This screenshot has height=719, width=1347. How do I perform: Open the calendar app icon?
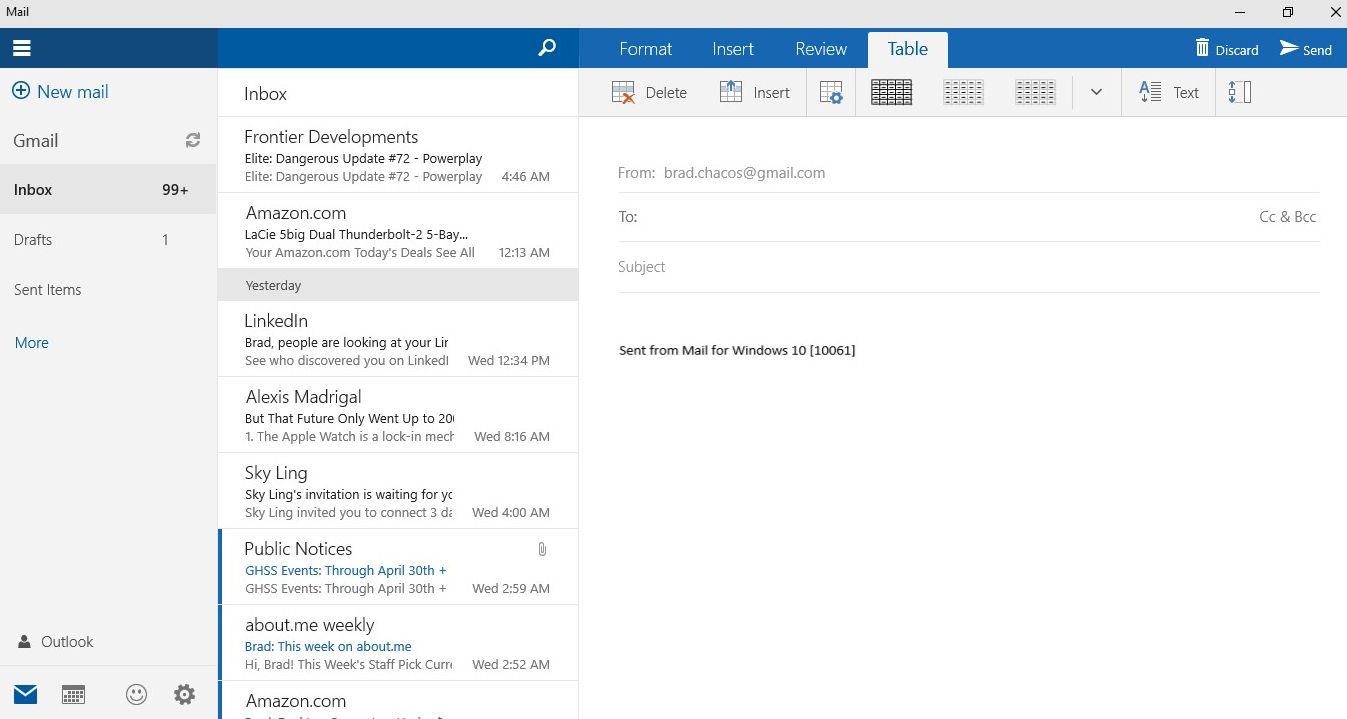[73, 694]
